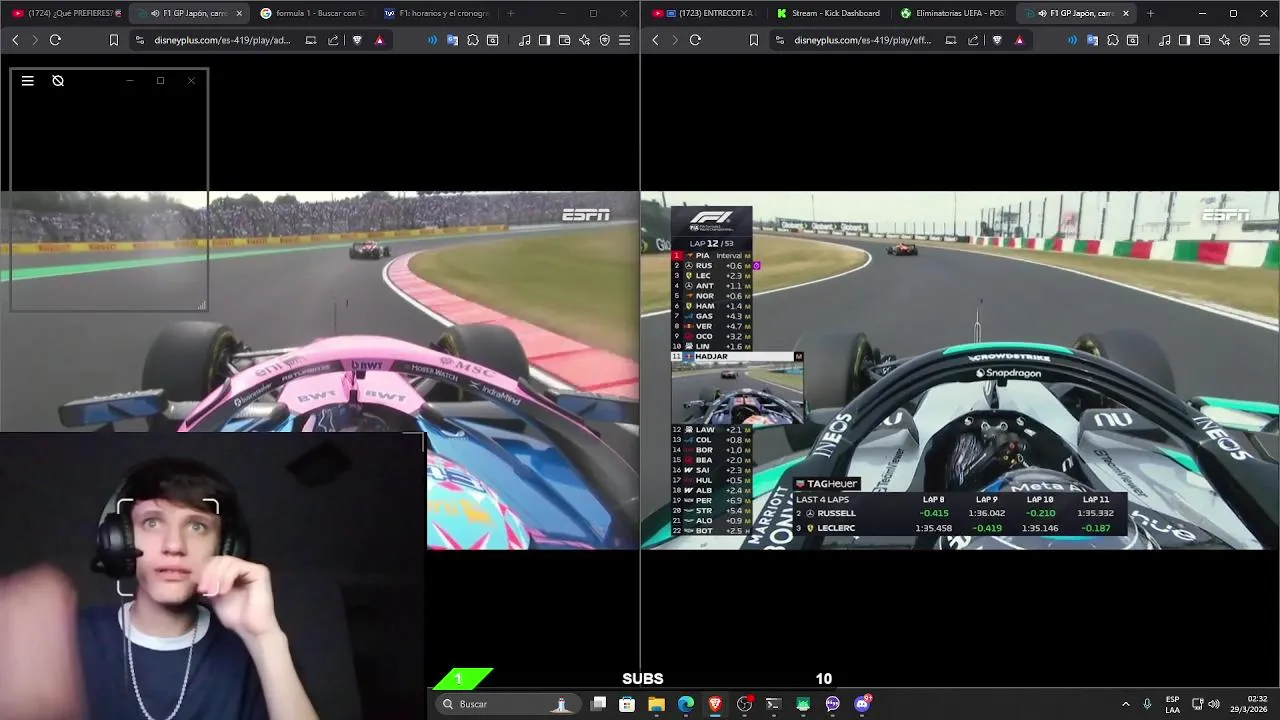This screenshot has height=720, width=1280.
Task: Open Brave Shields in the right browser window
Action: (x=997, y=40)
